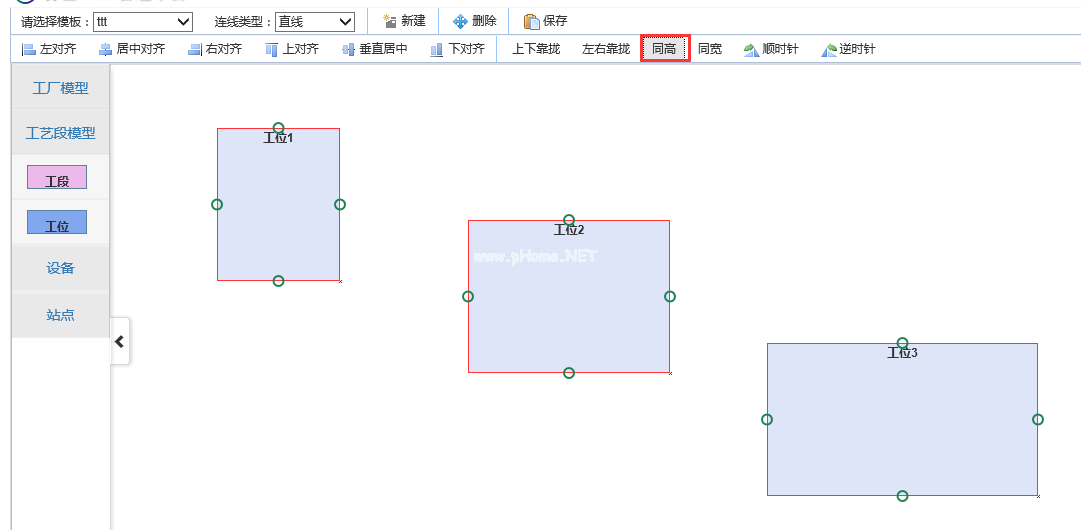Click the center align (居中对齐) icon
Screen dimensions: 1081x530
(x=105, y=49)
